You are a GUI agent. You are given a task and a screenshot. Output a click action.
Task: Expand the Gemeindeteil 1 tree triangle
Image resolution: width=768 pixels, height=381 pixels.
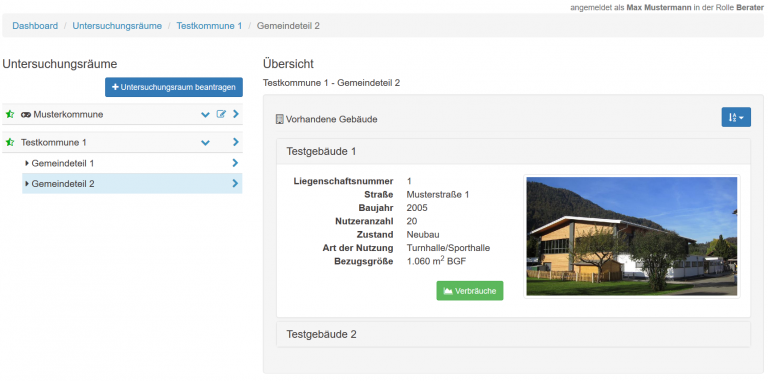pyautogui.click(x=27, y=163)
